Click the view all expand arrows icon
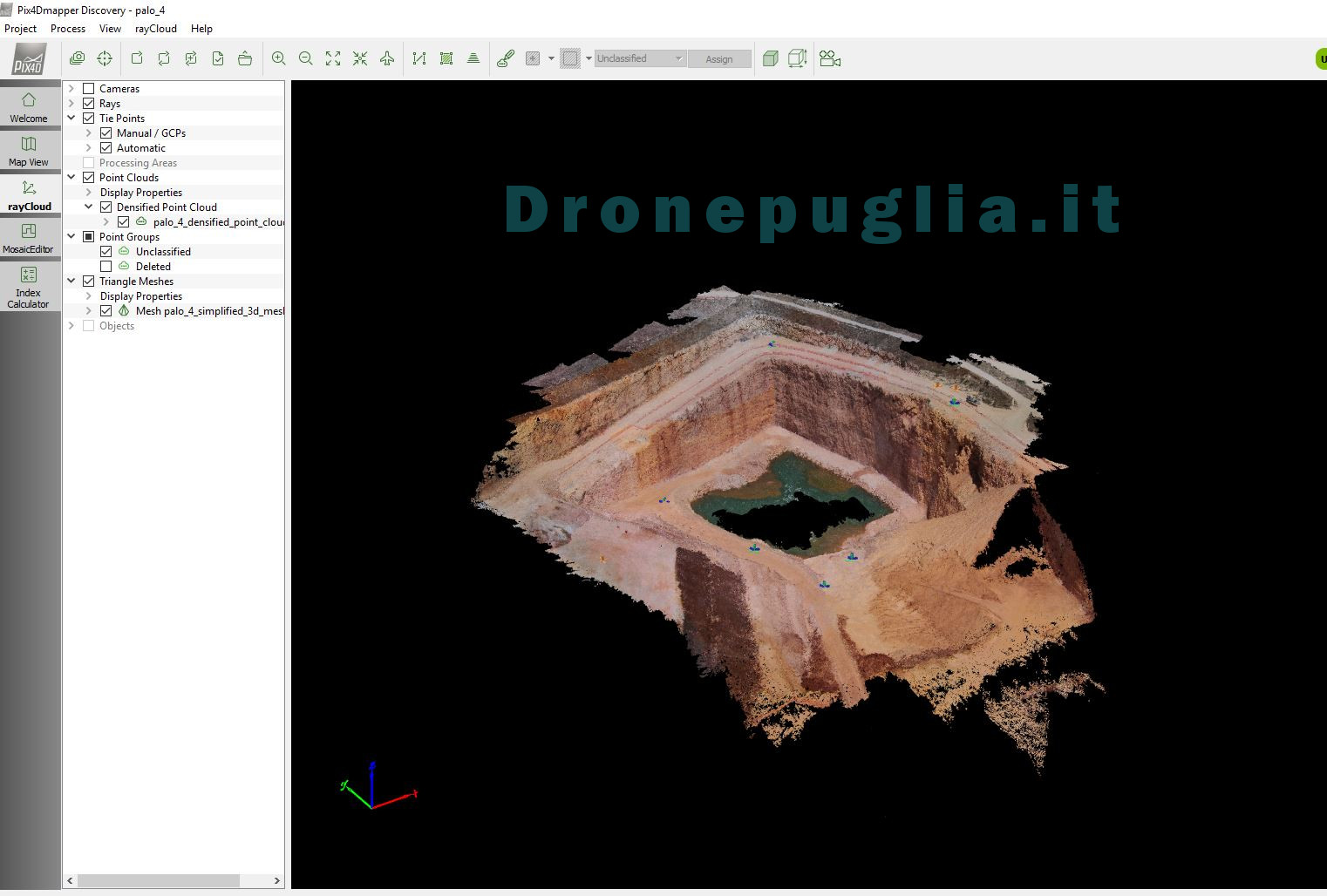The width and height of the screenshot is (1327, 896). pyautogui.click(x=333, y=58)
